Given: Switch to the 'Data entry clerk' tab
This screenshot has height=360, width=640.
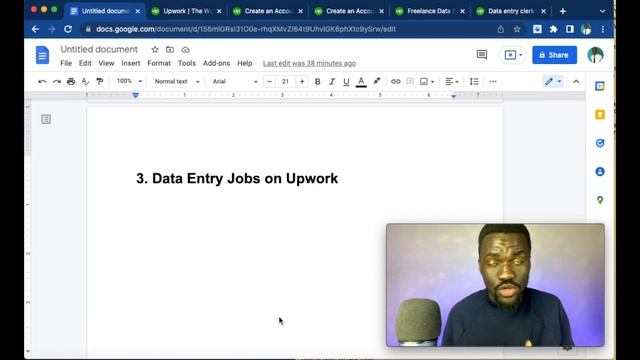Looking at the screenshot, I should [511, 11].
